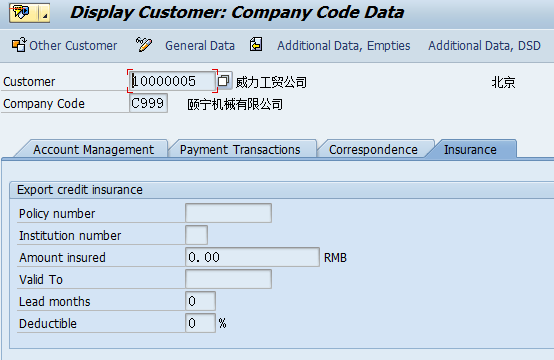Switch to the Correspondence tab
Viewport: 554px width, 360px height.
(373, 150)
